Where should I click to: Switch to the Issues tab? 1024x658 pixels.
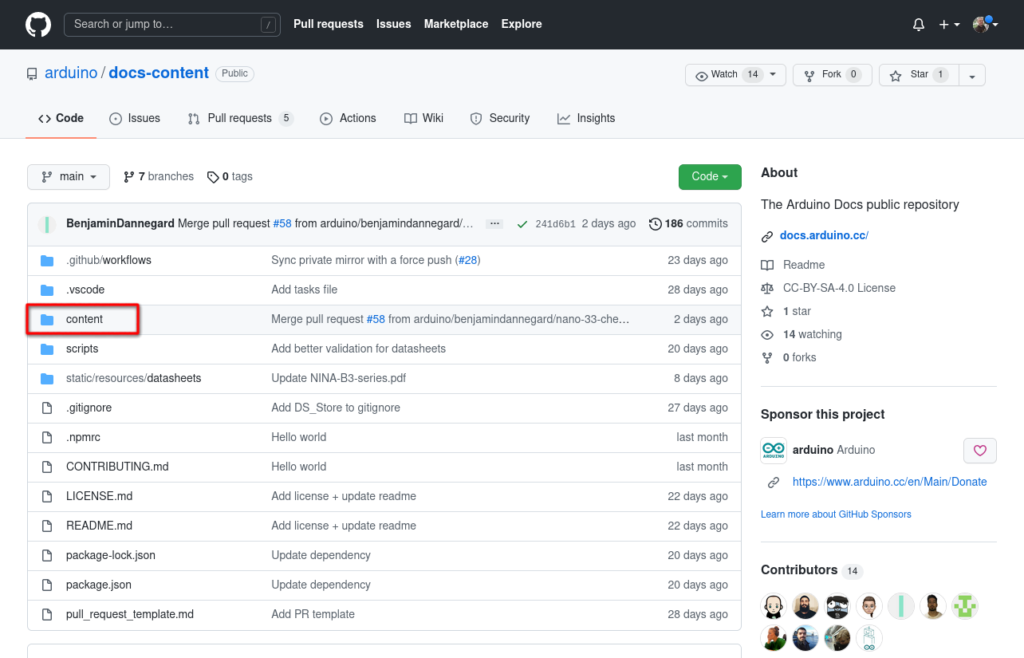[x=135, y=118]
